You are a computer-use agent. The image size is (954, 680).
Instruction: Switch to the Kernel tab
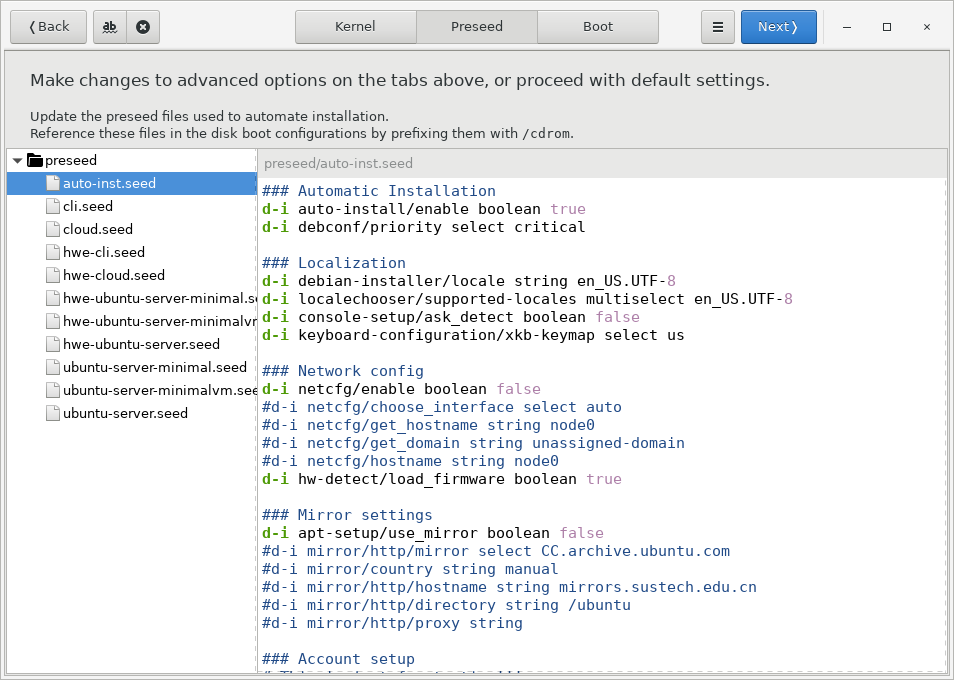[355, 27]
